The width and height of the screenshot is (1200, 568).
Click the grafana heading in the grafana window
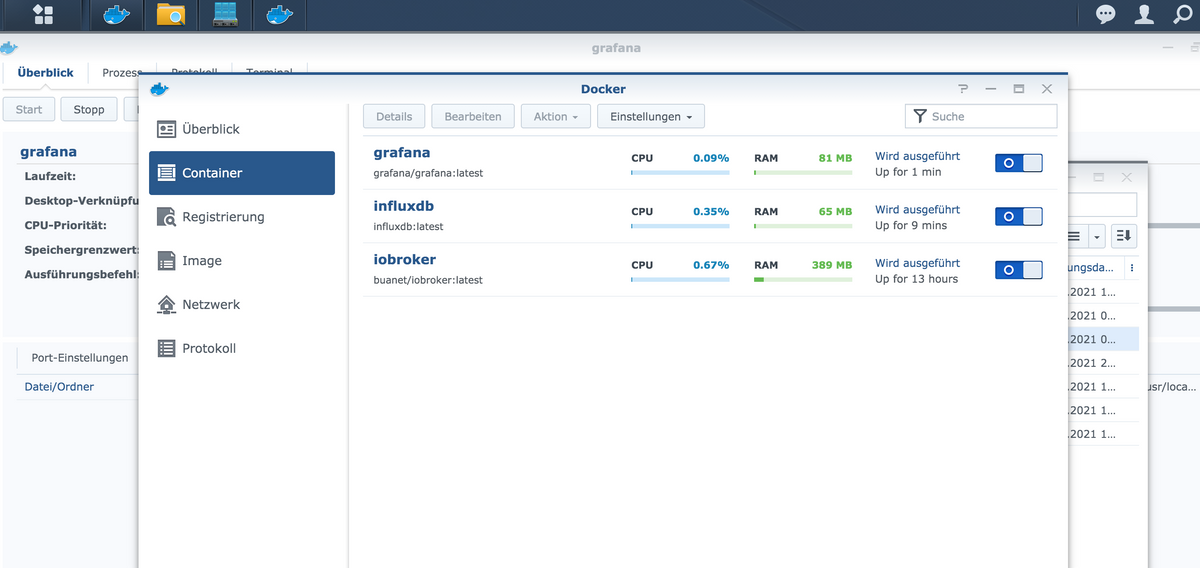click(x=48, y=152)
